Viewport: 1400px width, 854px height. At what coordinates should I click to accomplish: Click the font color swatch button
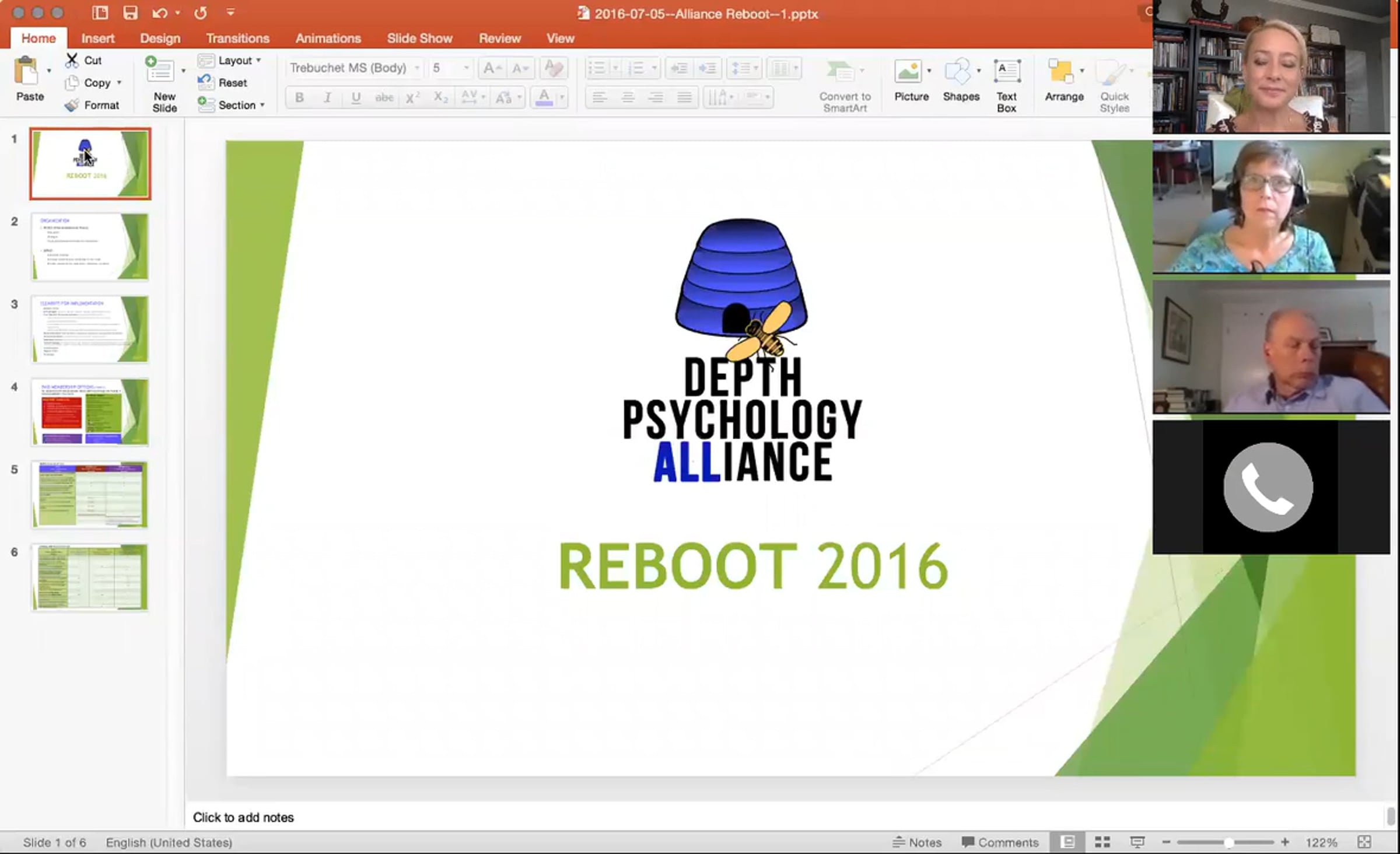(544, 97)
